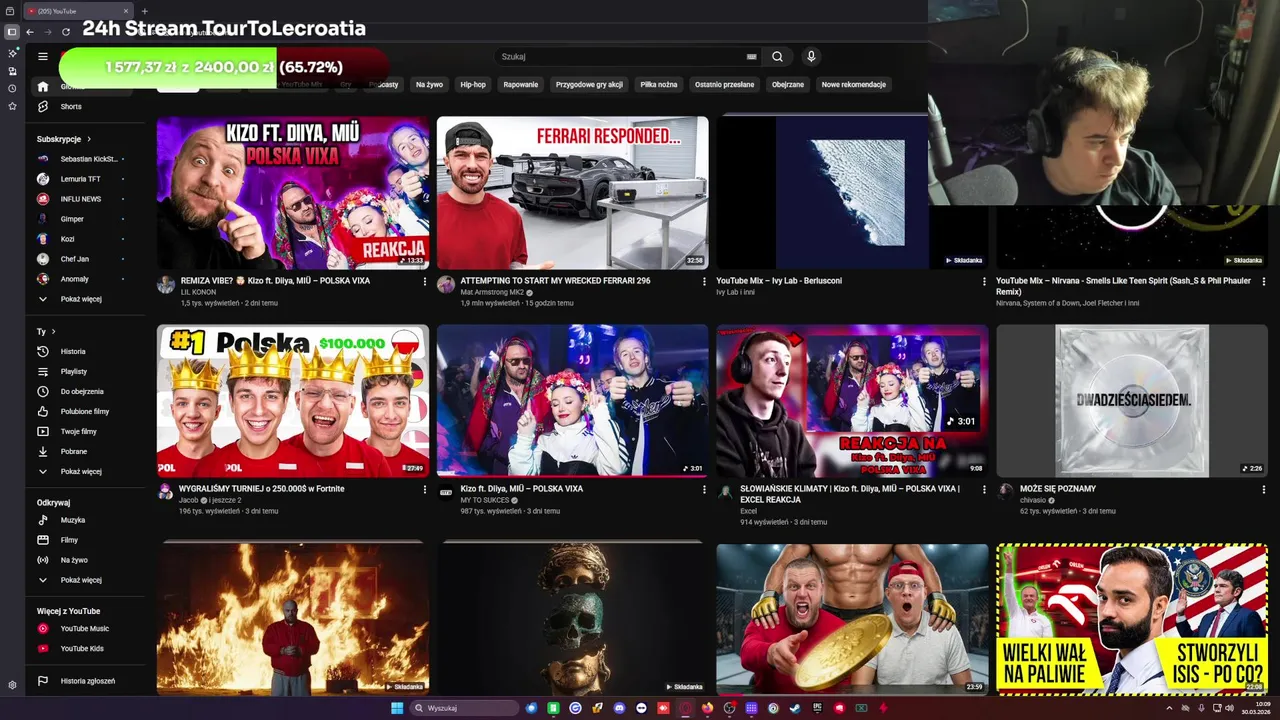Open Polubione filmy liked videos
This screenshot has height=720, width=1280.
(x=85, y=411)
